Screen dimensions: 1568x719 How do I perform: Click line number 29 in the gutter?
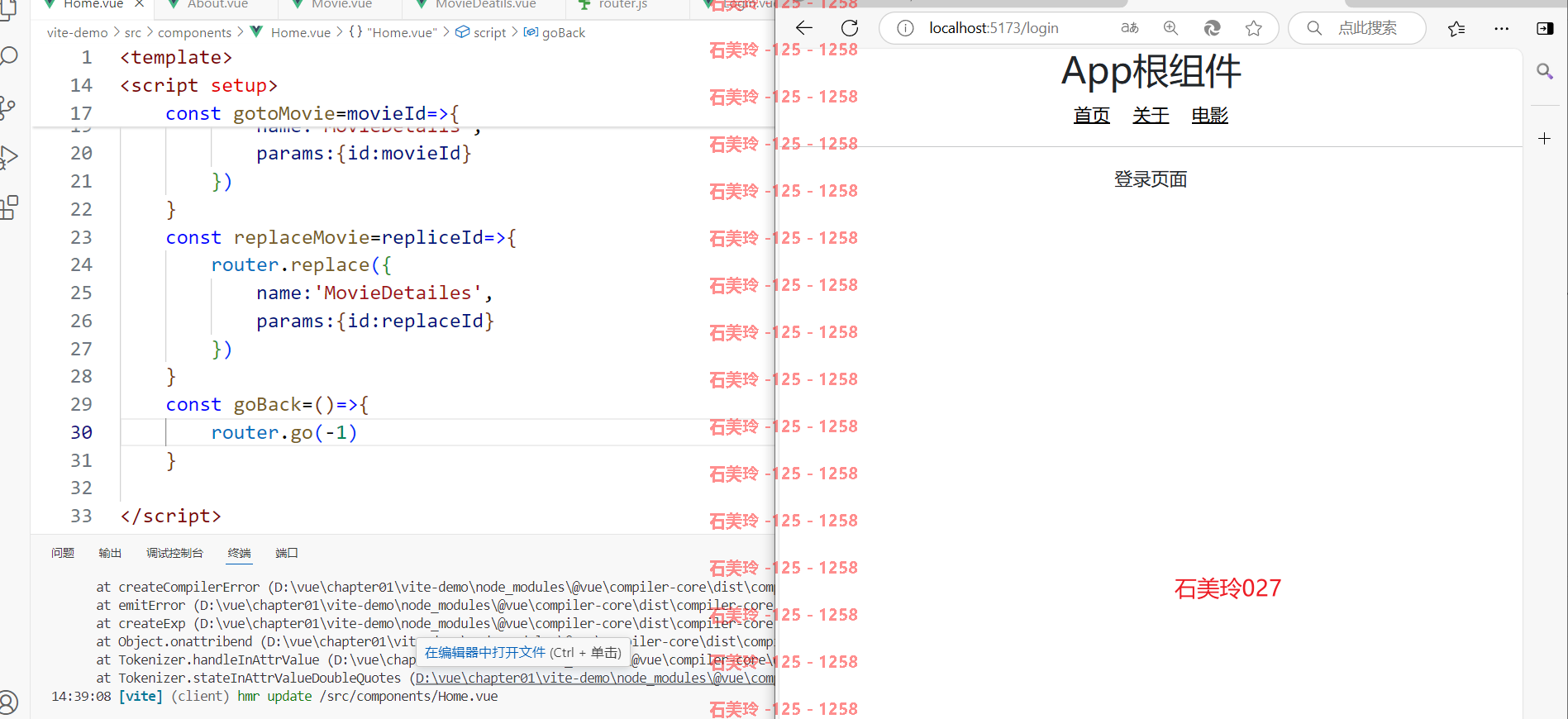tap(81, 404)
